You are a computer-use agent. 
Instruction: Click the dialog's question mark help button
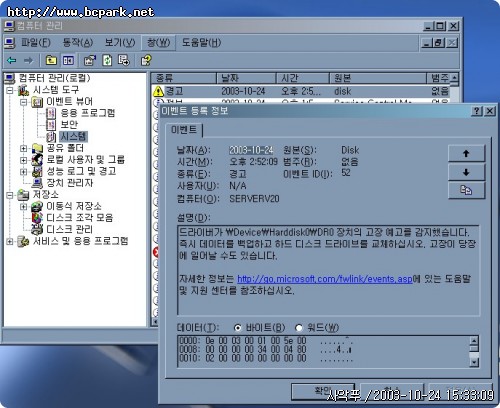tap(477, 111)
